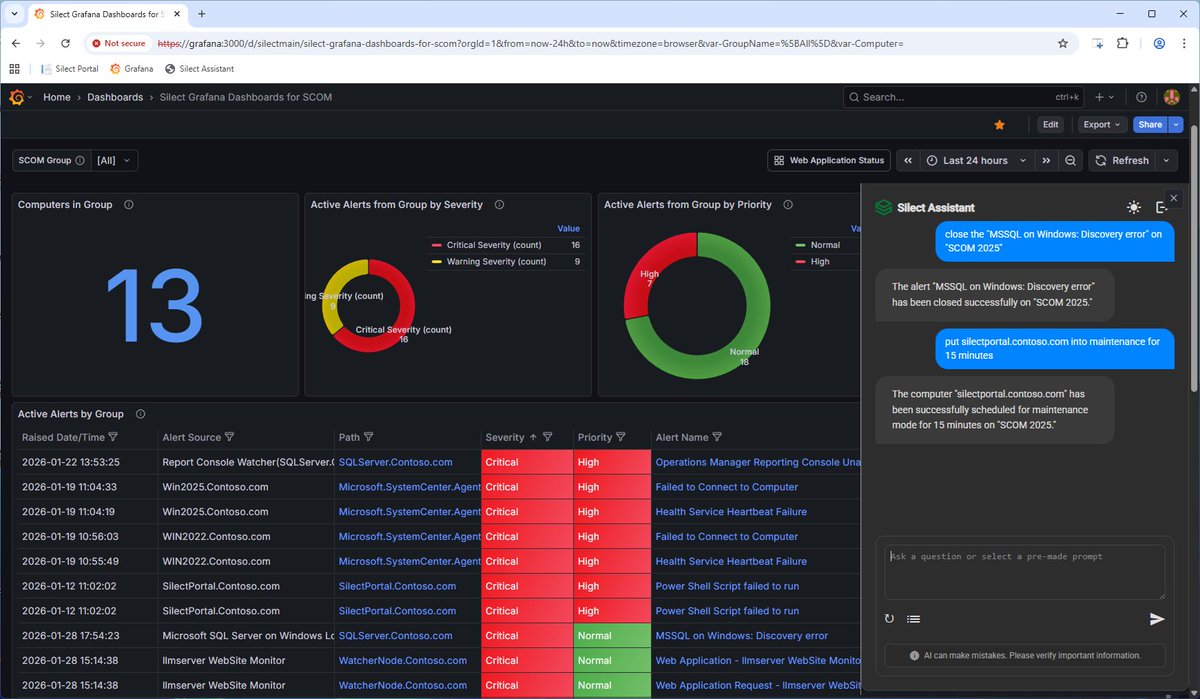Image resolution: width=1200 pixels, height=699 pixels.
Task: Open the Grafana logo menu
Action: tap(16, 97)
